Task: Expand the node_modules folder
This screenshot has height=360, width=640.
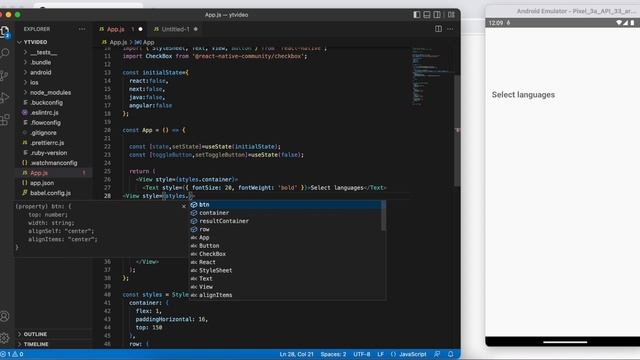Action: (50, 93)
